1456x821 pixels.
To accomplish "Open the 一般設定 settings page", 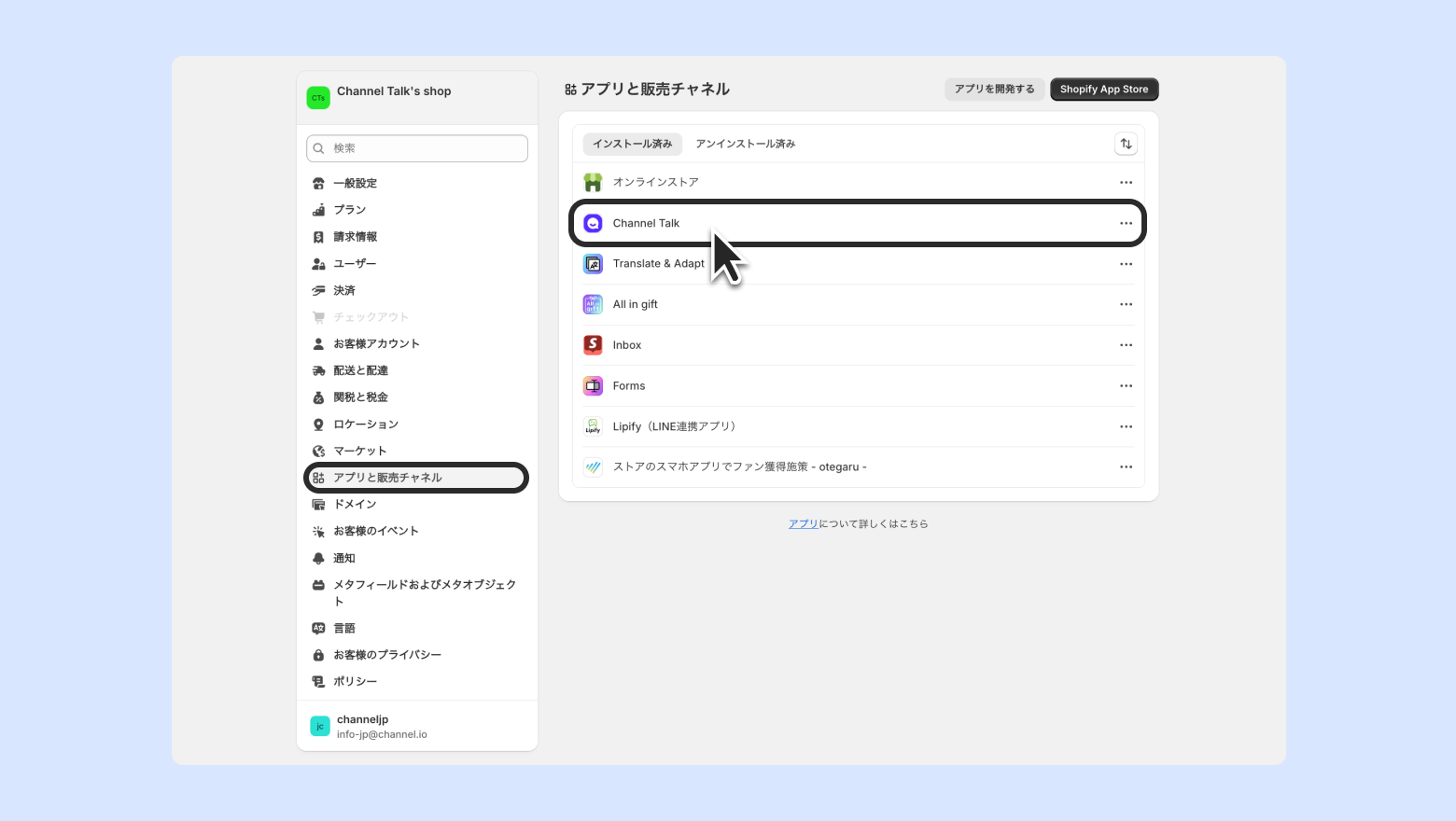I will click(x=356, y=184).
